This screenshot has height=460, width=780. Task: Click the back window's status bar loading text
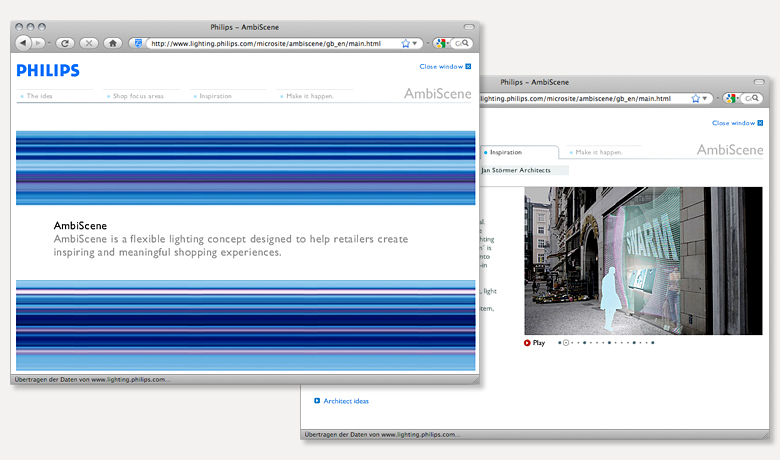point(382,434)
